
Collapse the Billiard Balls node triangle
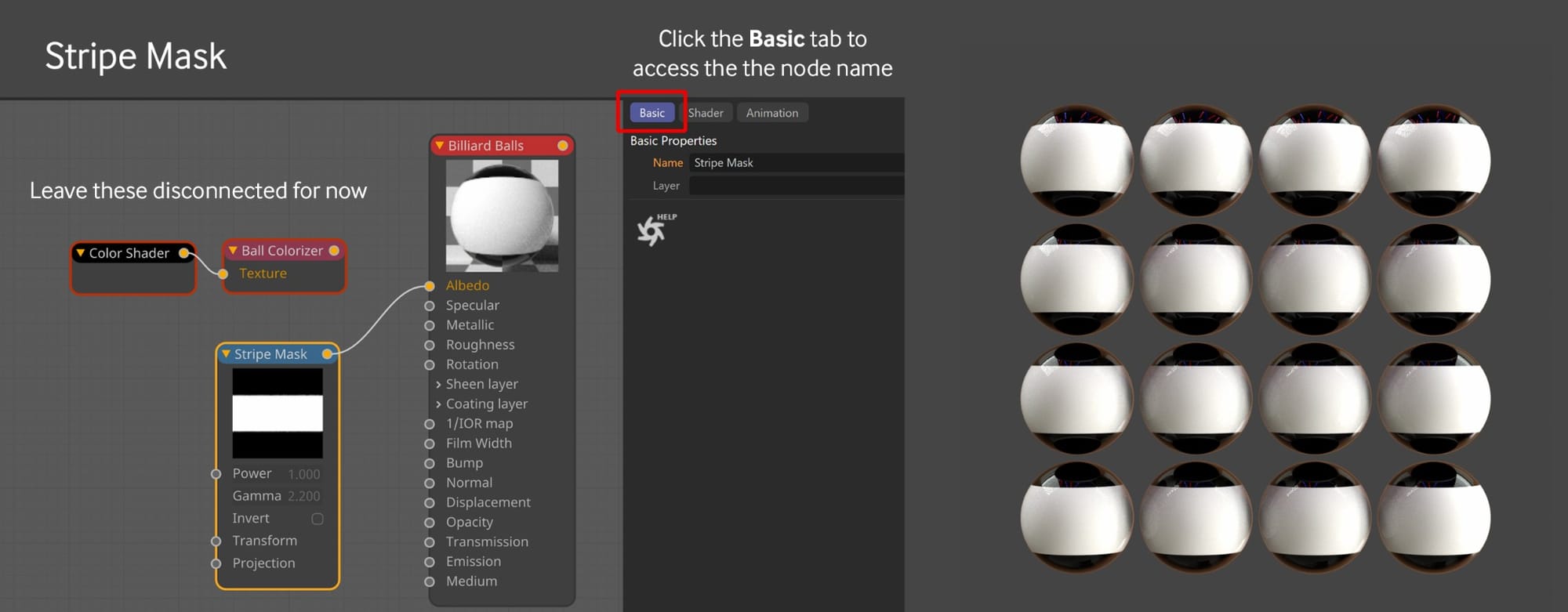[440, 146]
